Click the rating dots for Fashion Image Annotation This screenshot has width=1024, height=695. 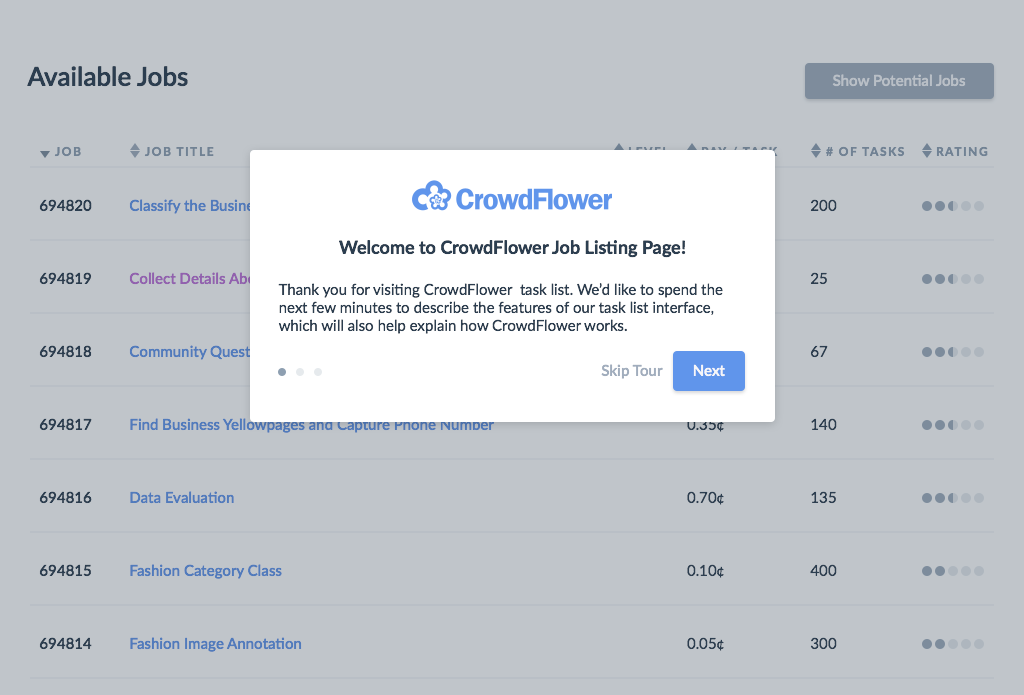pos(953,644)
